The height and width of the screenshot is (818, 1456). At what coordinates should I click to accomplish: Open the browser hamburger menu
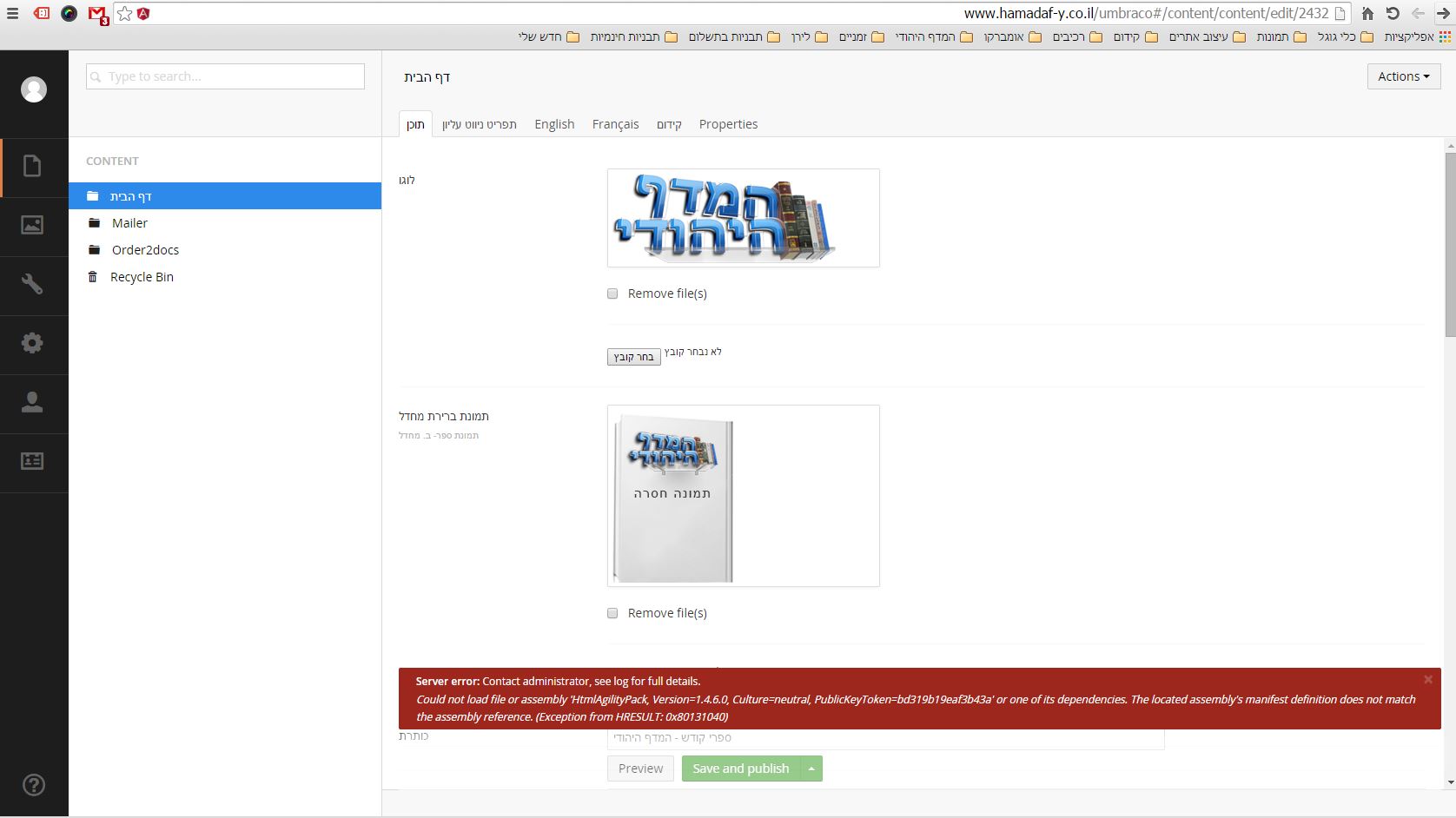tap(12, 13)
